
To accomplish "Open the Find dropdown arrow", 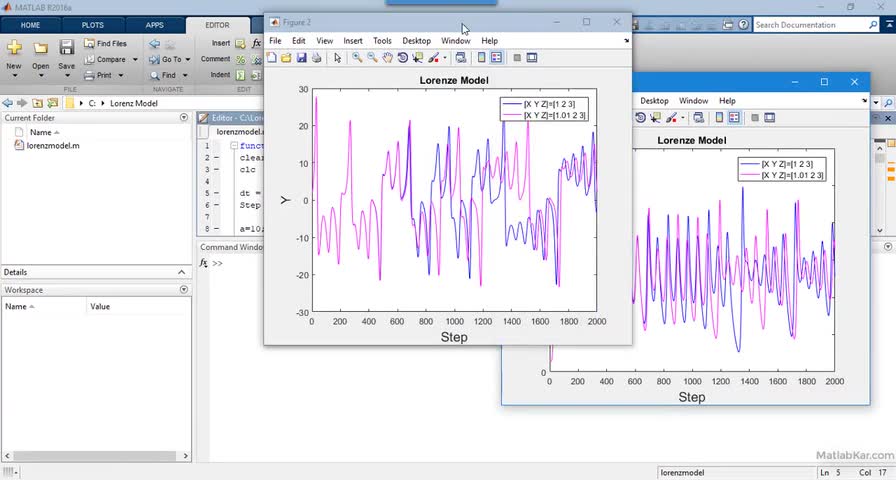I will [x=185, y=75].
